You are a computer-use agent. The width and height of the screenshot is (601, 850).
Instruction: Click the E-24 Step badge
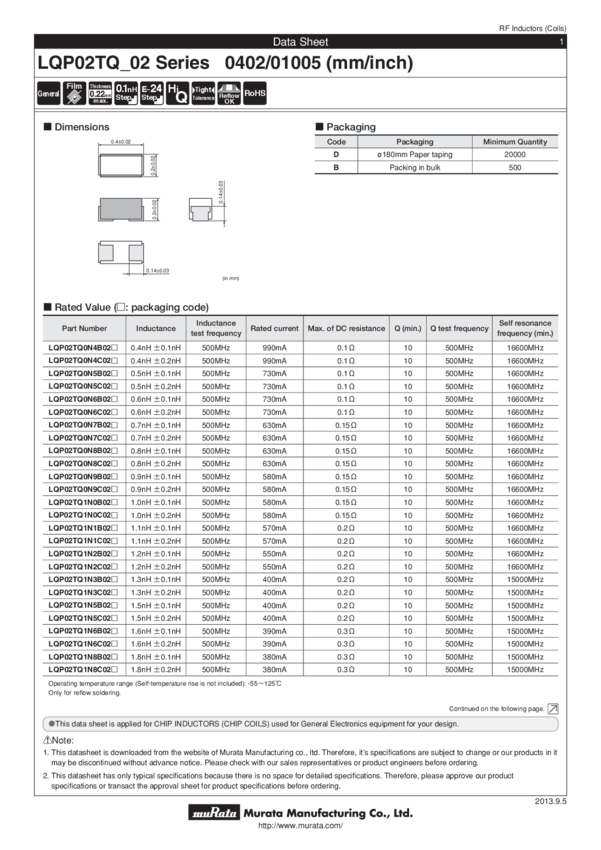click(152, 93)
